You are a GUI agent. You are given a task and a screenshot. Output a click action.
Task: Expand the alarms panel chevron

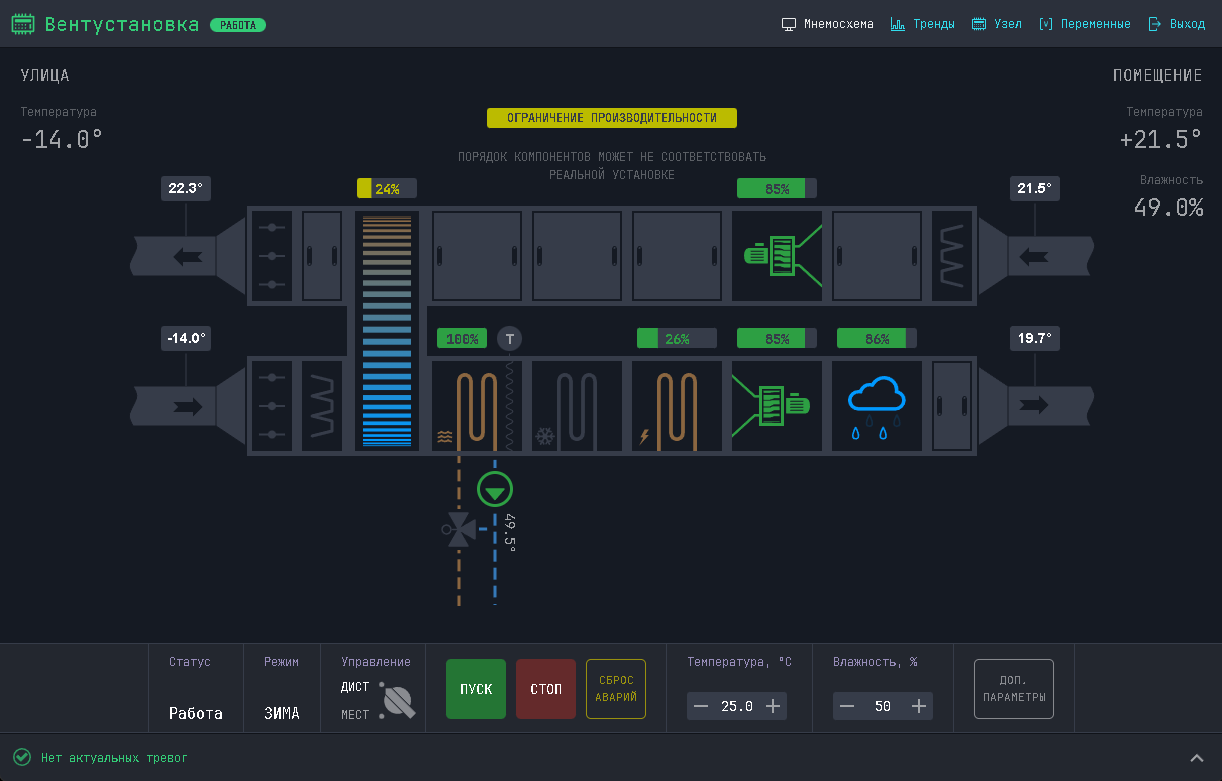coord(1196,758)
